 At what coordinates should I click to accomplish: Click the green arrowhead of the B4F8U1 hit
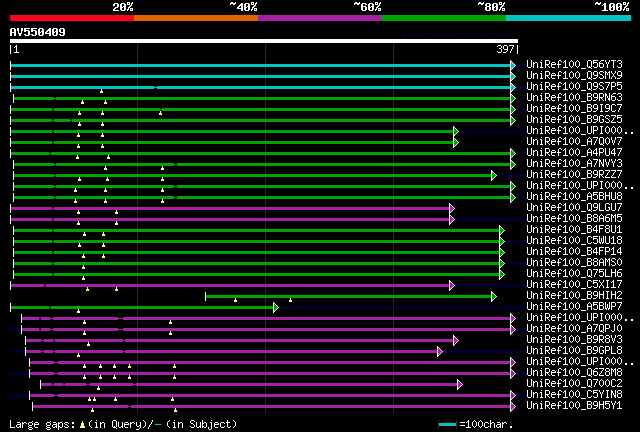(x=502, y=231)
